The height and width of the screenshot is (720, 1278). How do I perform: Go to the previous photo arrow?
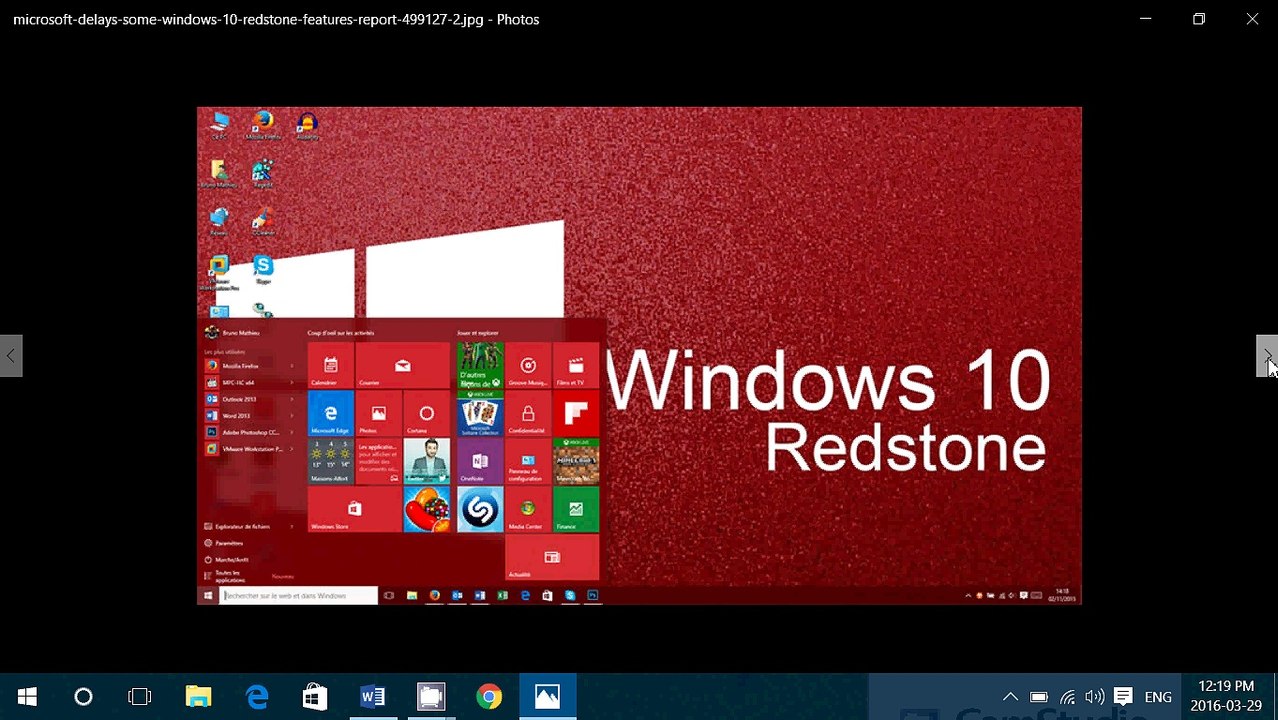pyautogui.click(x=11, y=356)
